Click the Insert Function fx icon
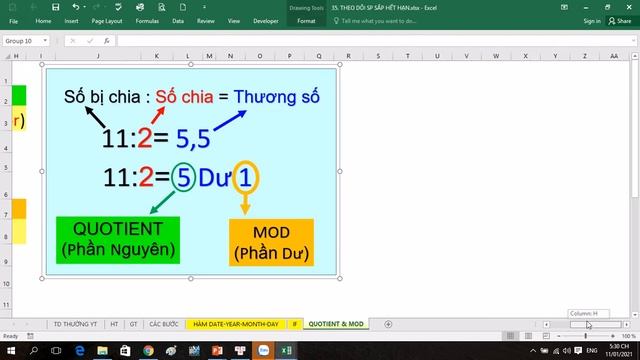Screen dimensions: 640x360 point(107,41)
